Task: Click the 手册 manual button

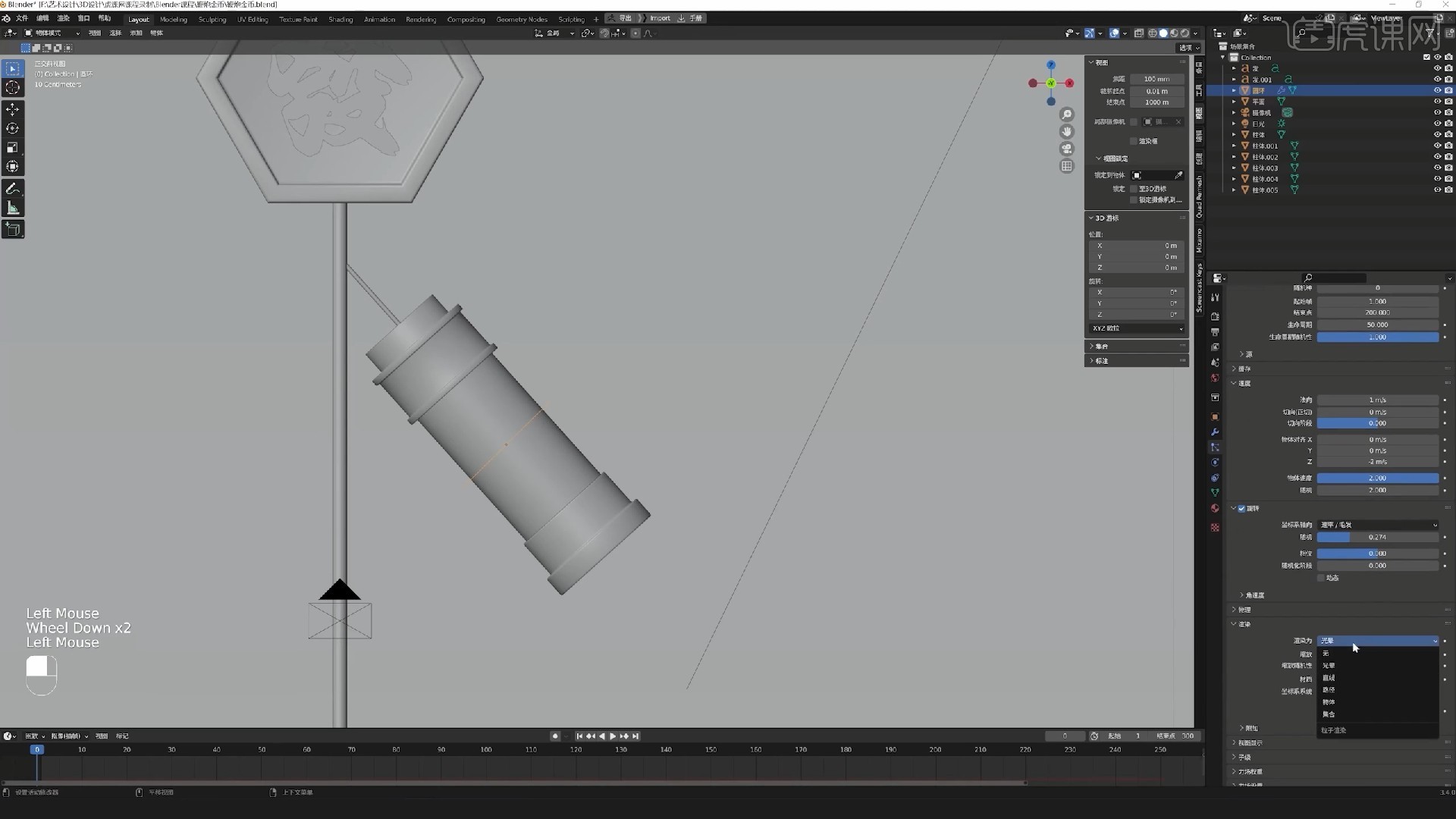Action: (x=691, y=18)
